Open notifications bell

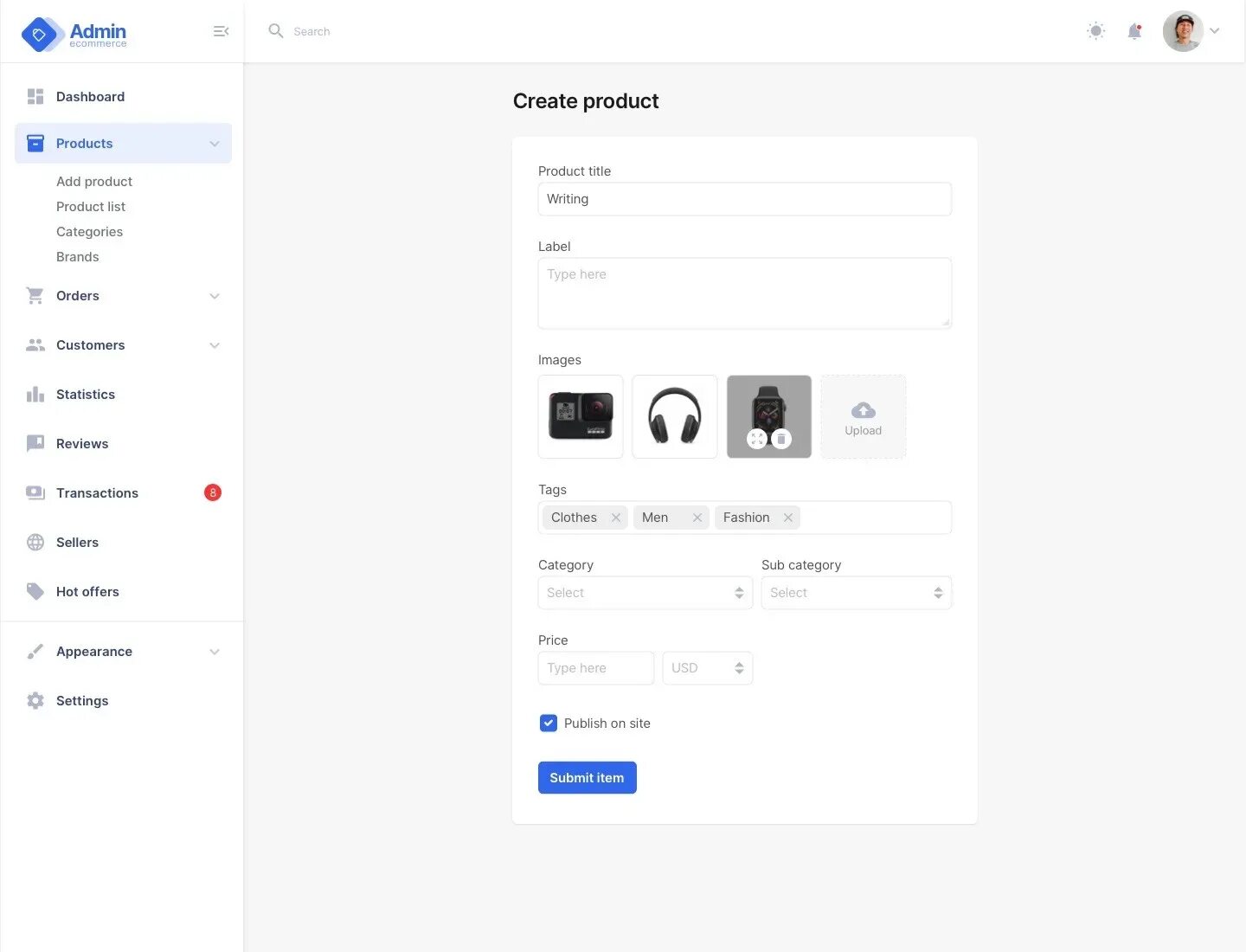click(1134, 31)
